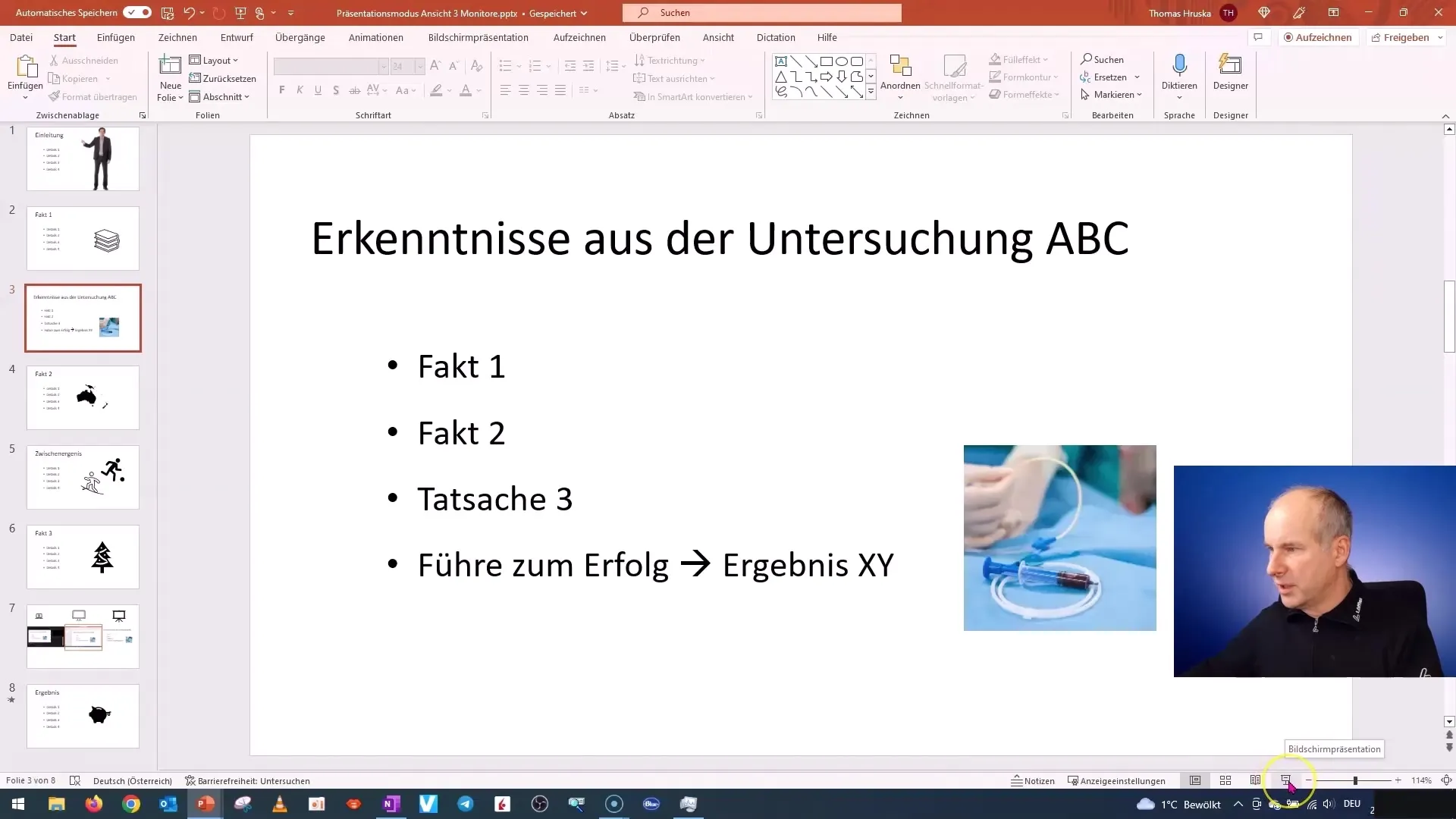Click the Bold formatting icon
The image size is (1456, 819).
[282, 90]
